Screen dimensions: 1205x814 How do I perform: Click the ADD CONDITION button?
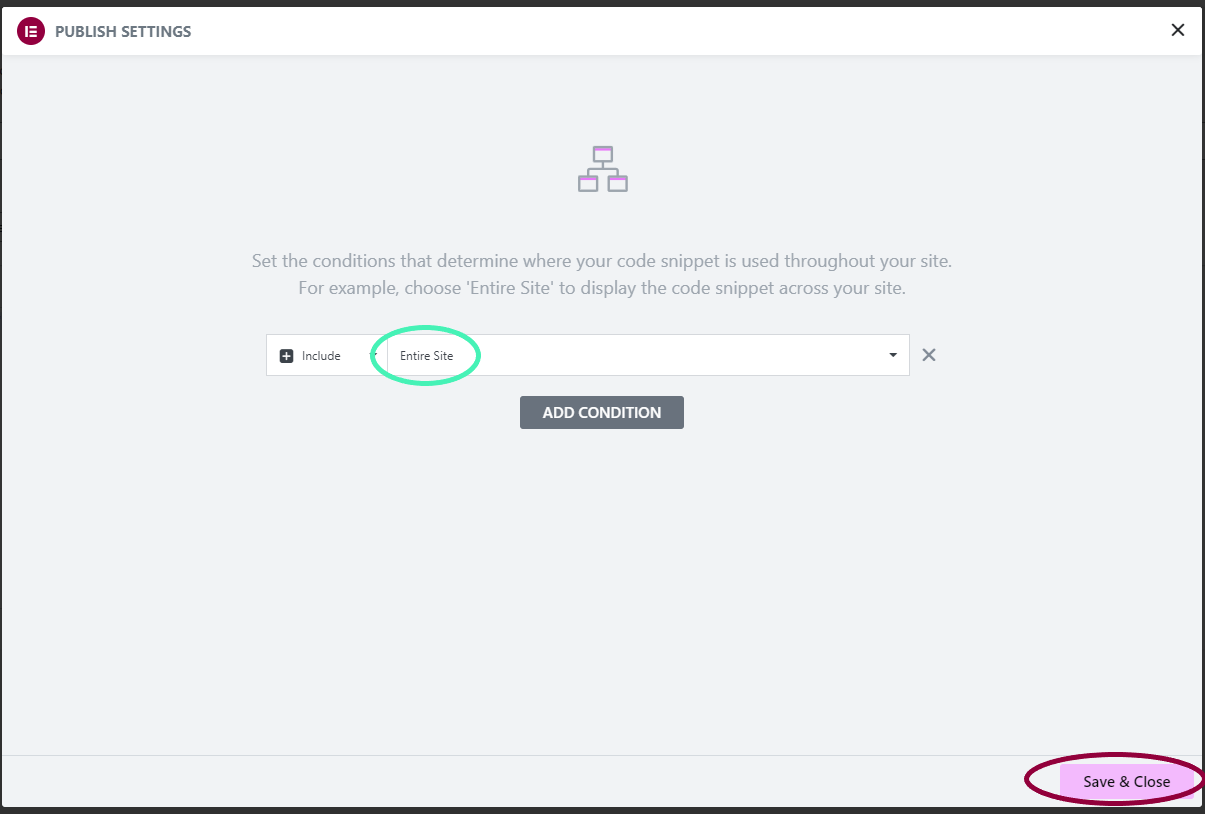602,412
